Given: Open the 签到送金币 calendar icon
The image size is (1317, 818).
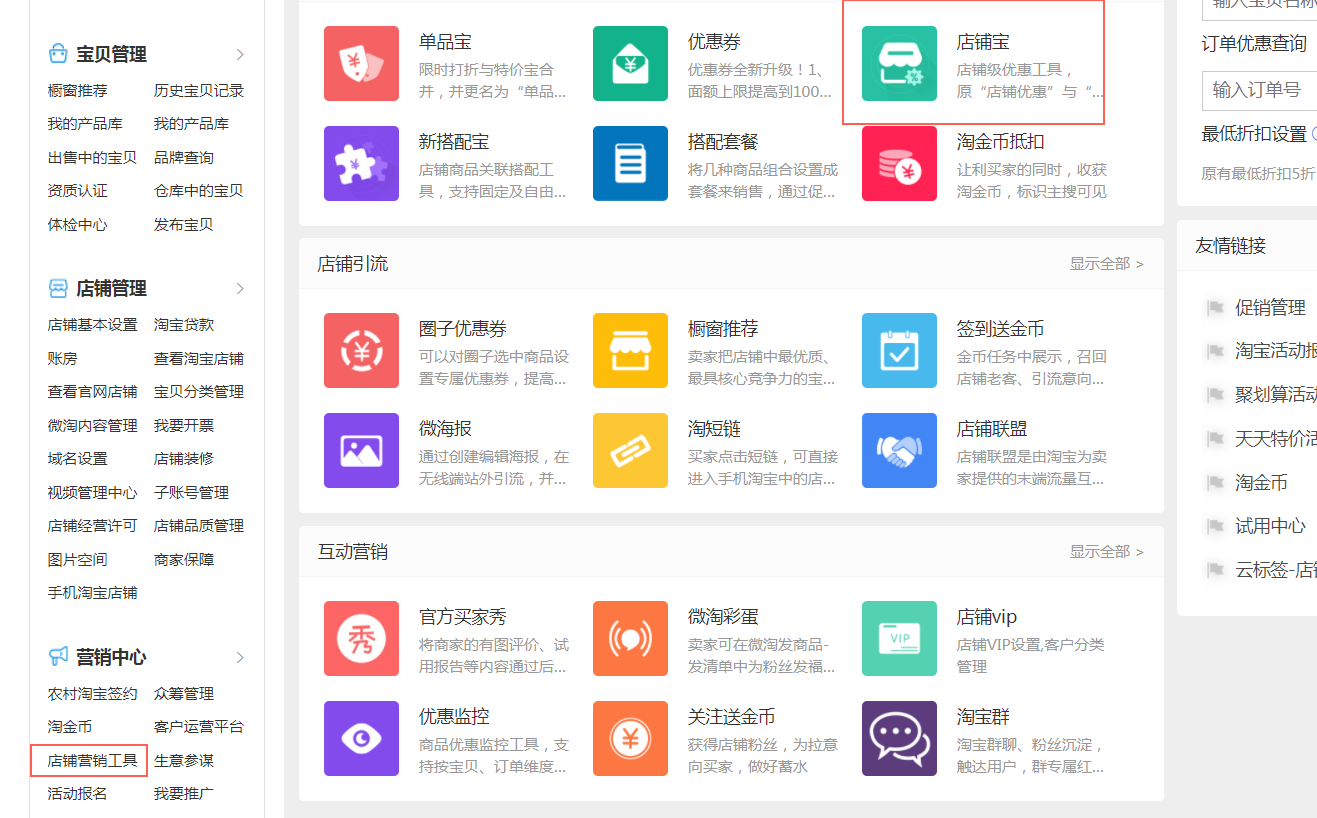Looking at the screenshot, I should point(899,350).
